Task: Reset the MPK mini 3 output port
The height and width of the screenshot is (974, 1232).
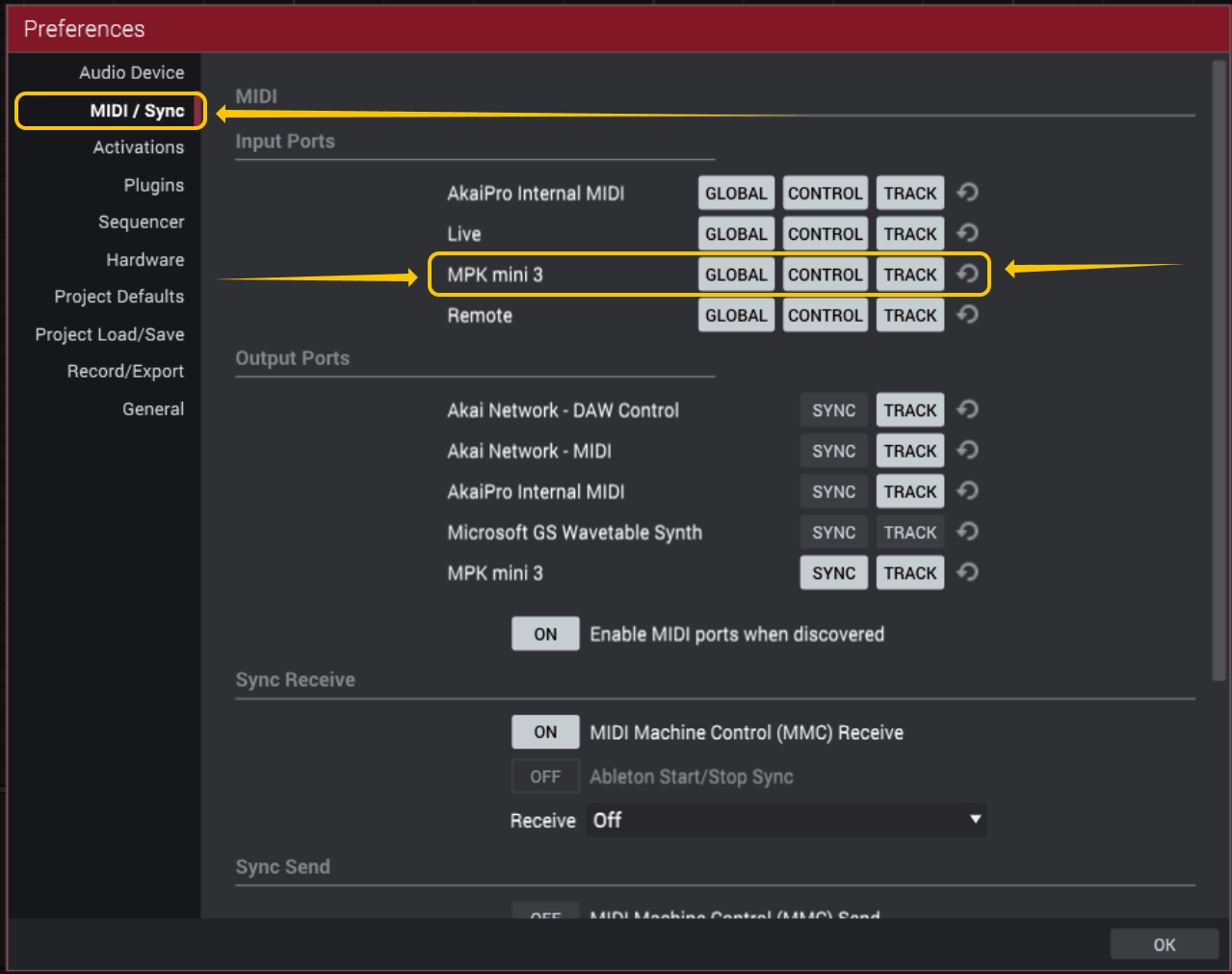Action: point(968,572)
